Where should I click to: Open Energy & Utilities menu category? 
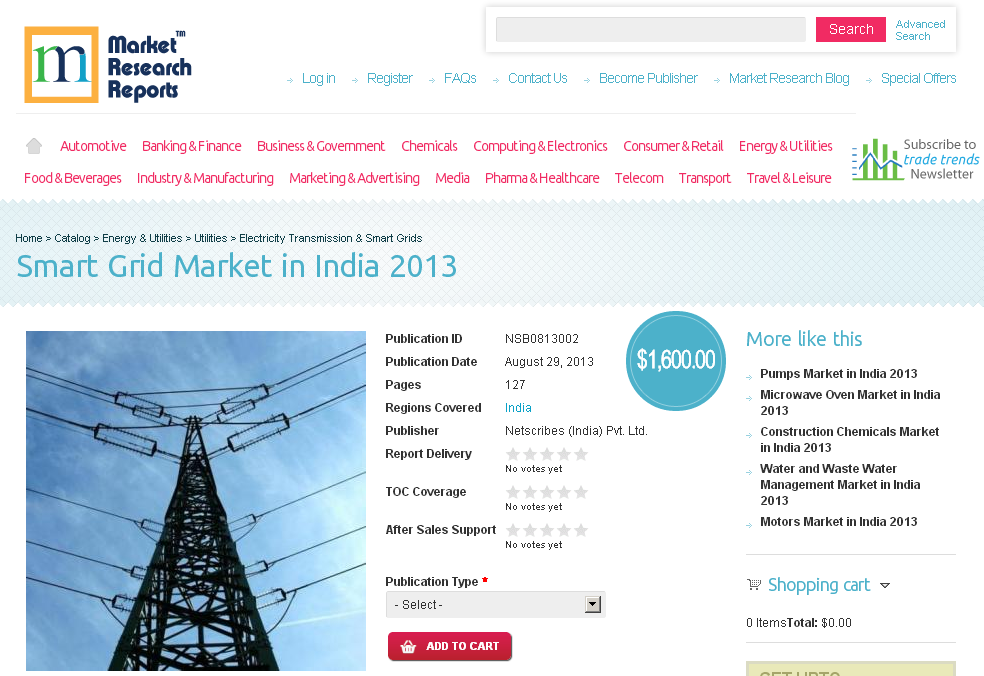(x=786, y=146)
